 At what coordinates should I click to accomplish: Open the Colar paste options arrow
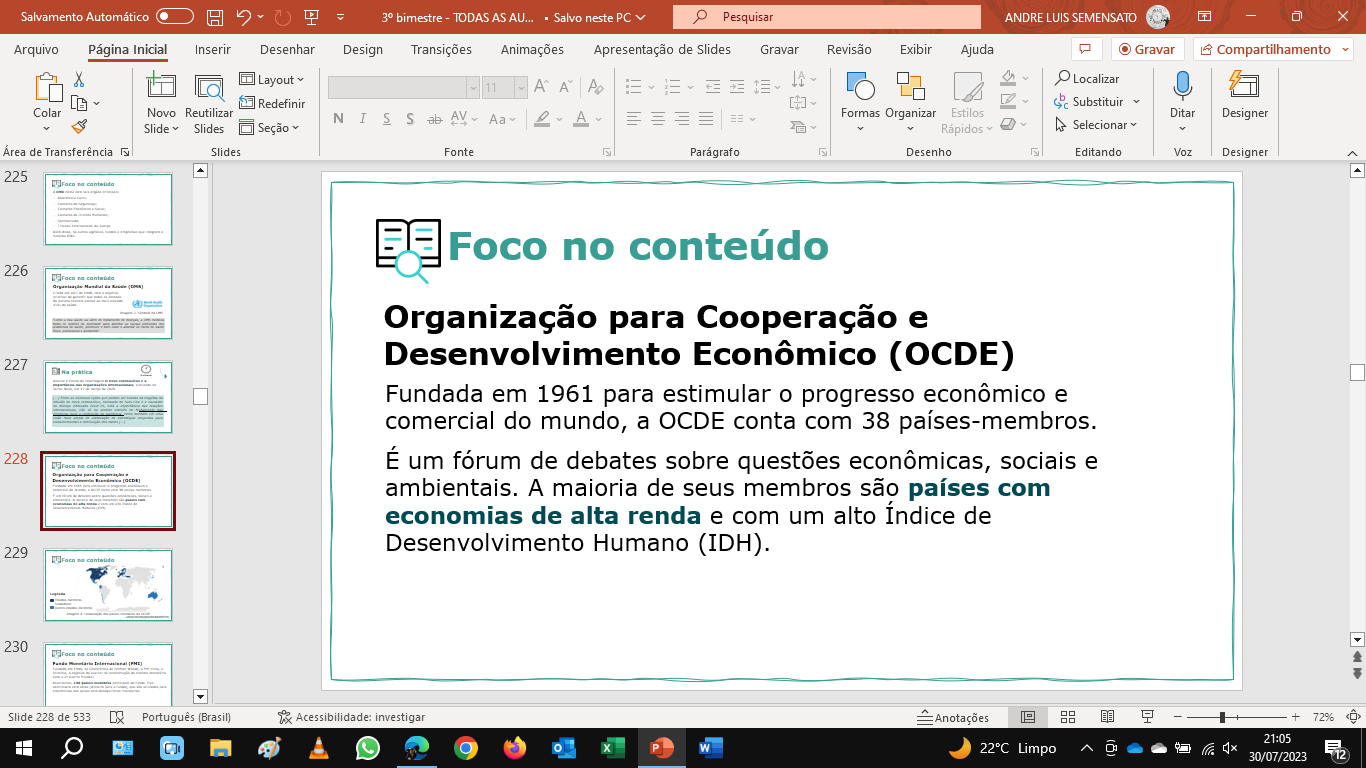tap(47, 130)
